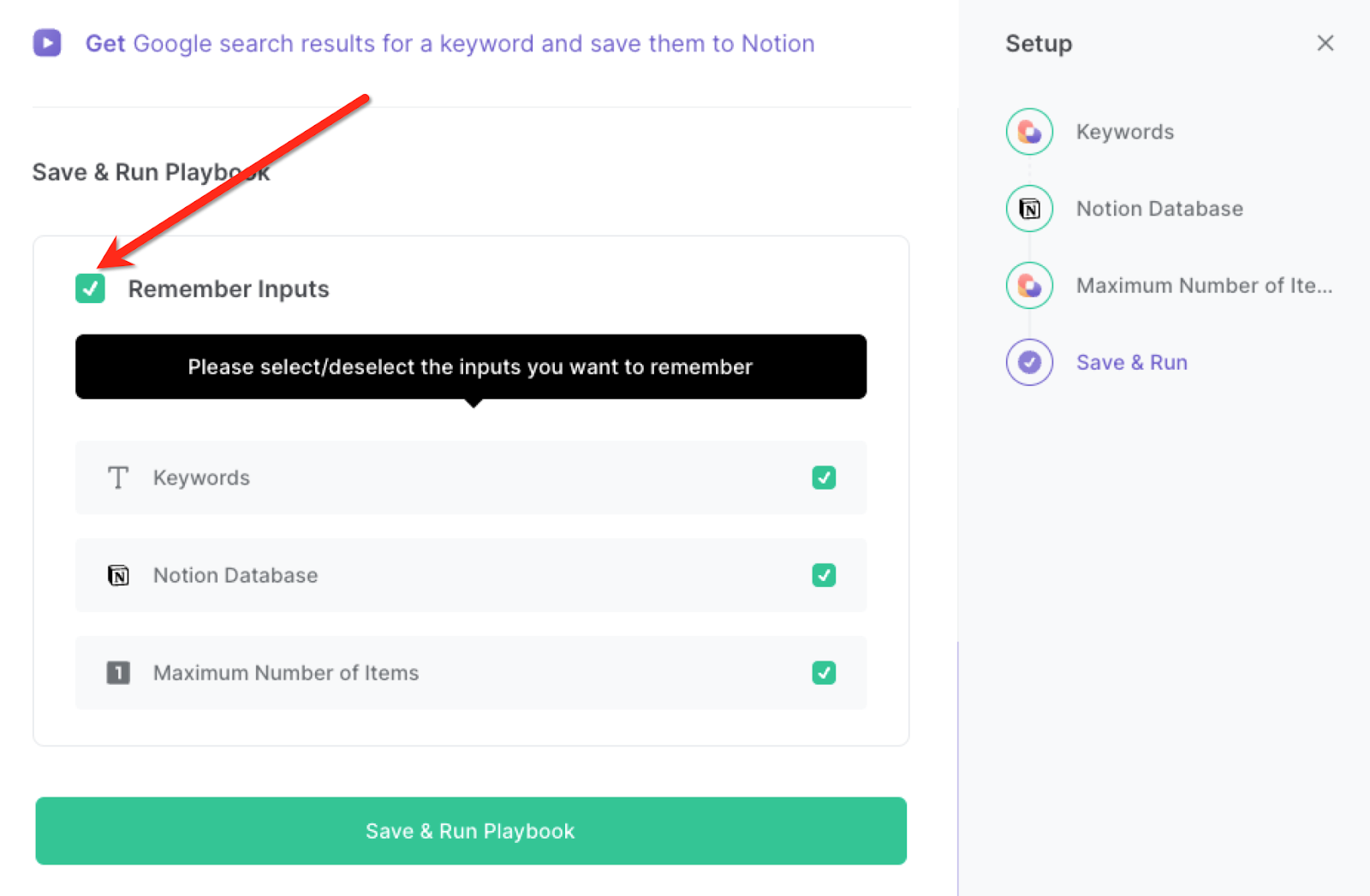This screenshot has width=1370, height=896.
Task: Click the Notion logo beside Notion Database
Action: click(x=117, y=575)
